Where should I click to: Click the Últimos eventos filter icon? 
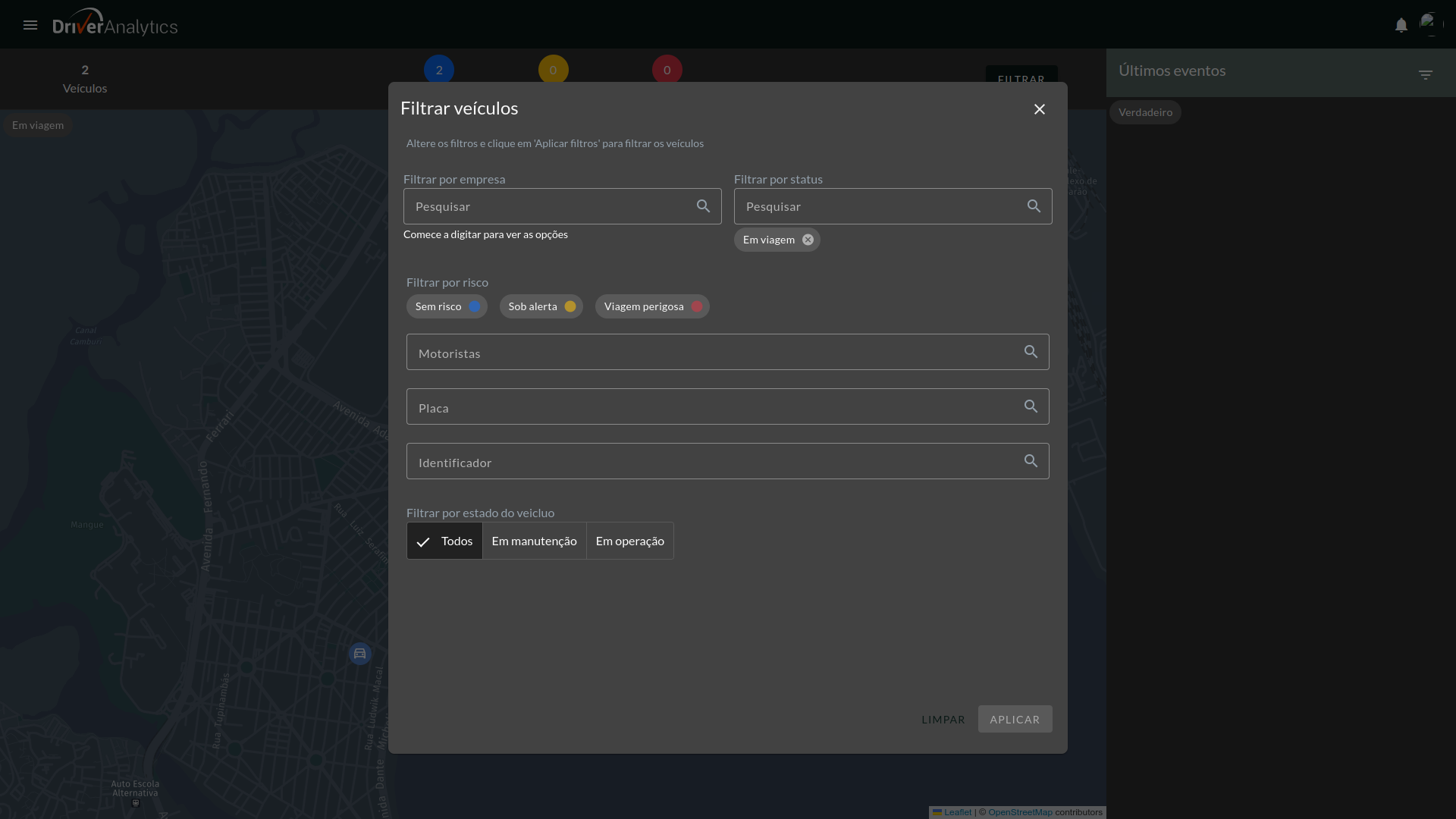(x=1426, y=74)
